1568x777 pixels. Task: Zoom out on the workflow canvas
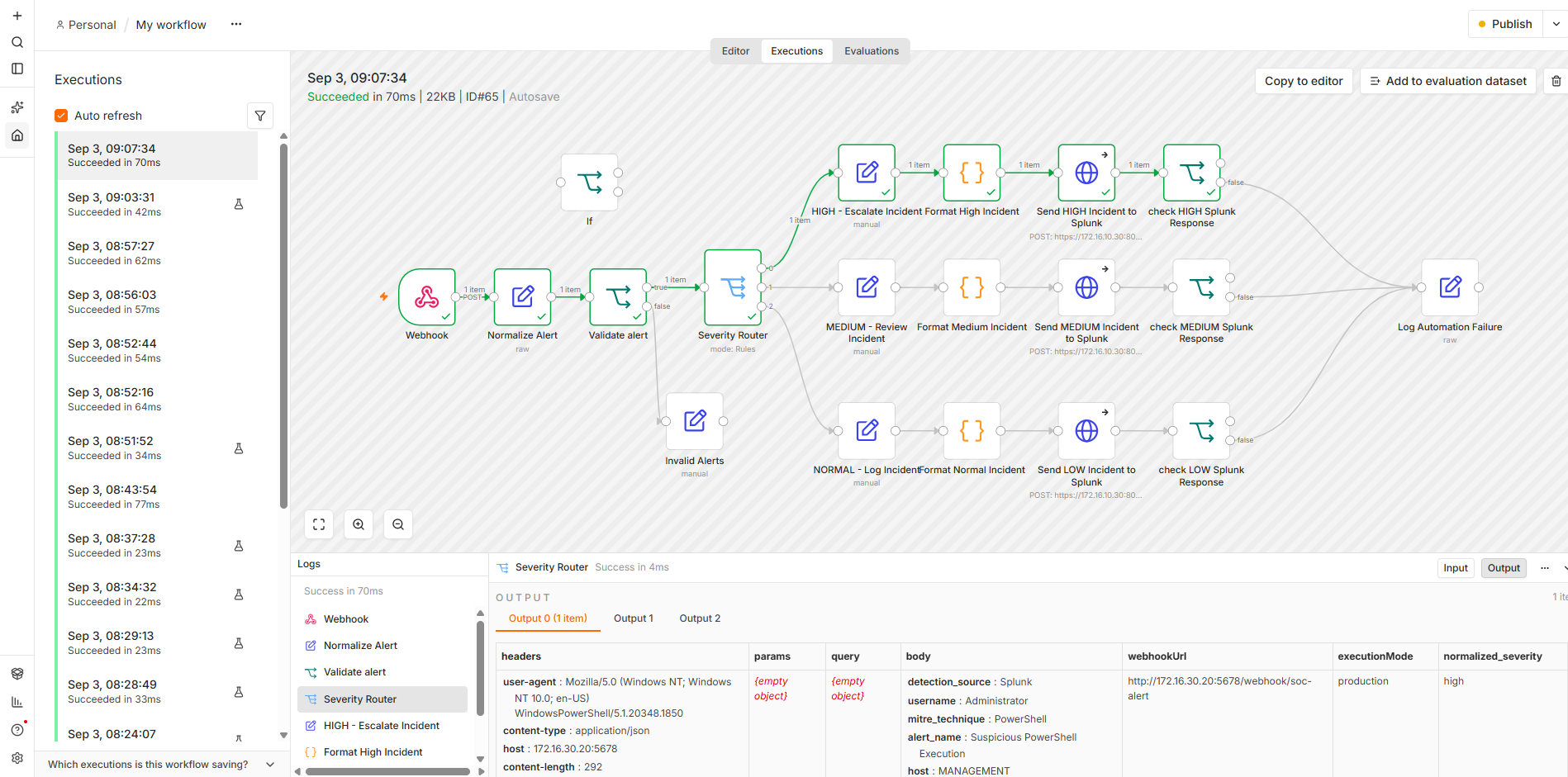[398, 524]
